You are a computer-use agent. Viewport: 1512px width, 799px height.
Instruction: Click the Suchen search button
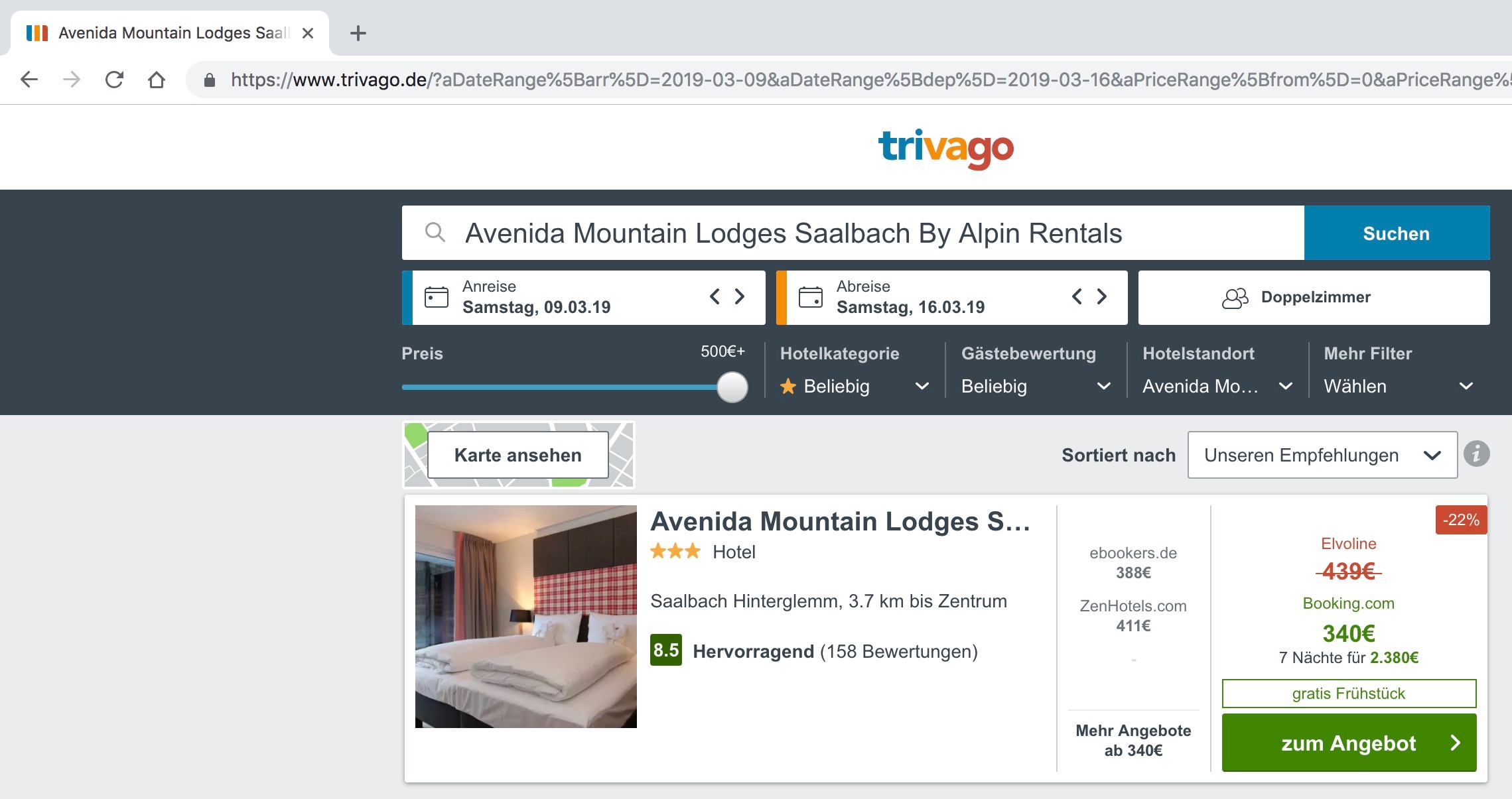pyautogui.click(x=1397, y=233)
